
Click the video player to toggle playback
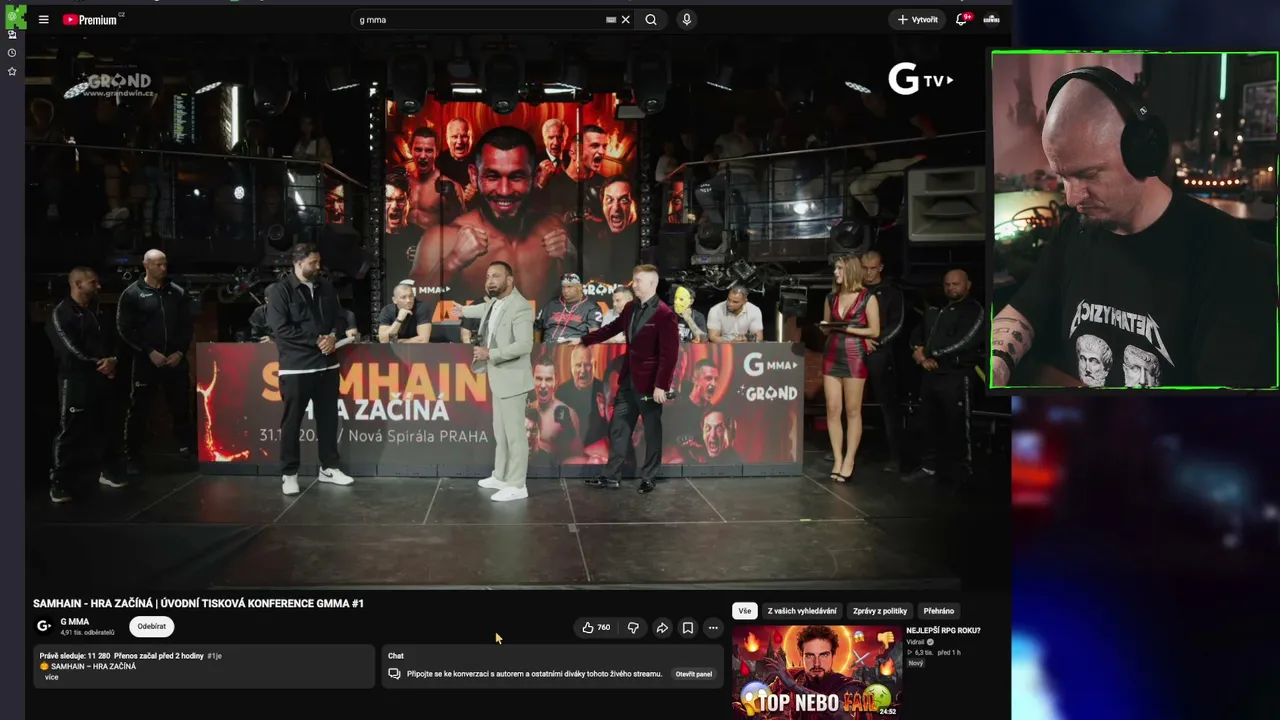pyautogui.click(x=518, y=310)
